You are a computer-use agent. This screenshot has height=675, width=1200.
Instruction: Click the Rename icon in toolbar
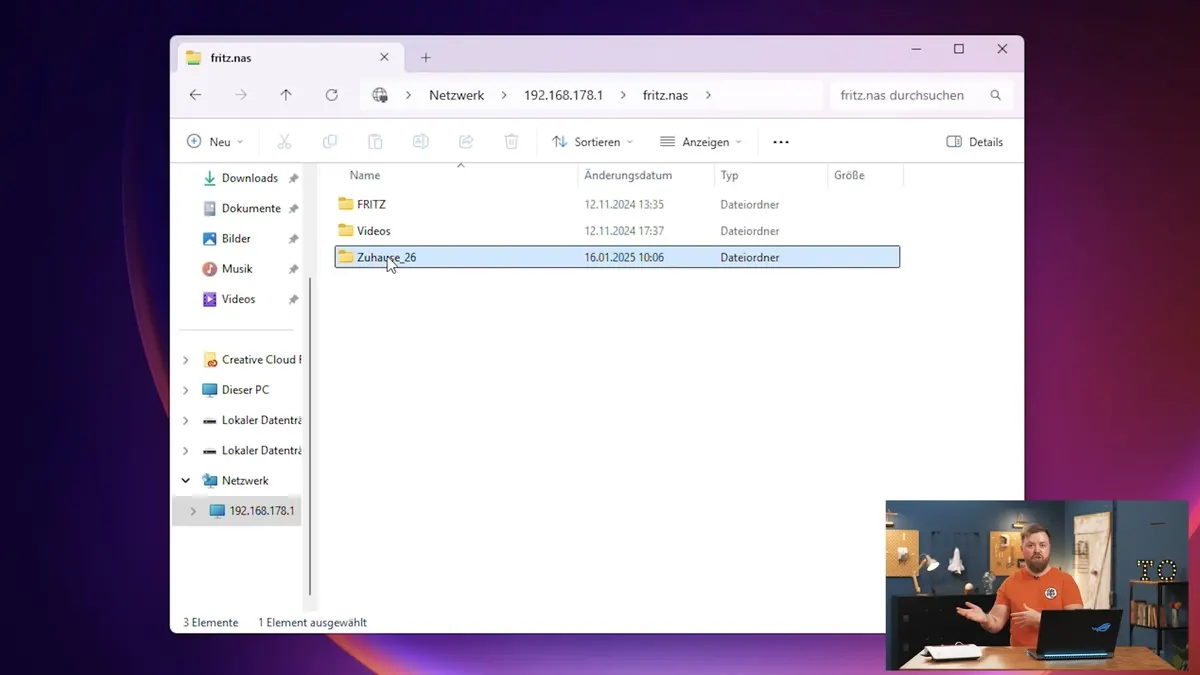[421, 142]
